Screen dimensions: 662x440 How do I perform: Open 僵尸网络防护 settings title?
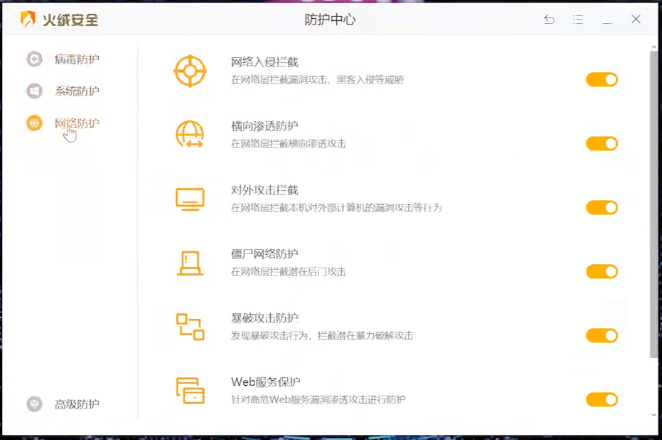pos(265,254)
